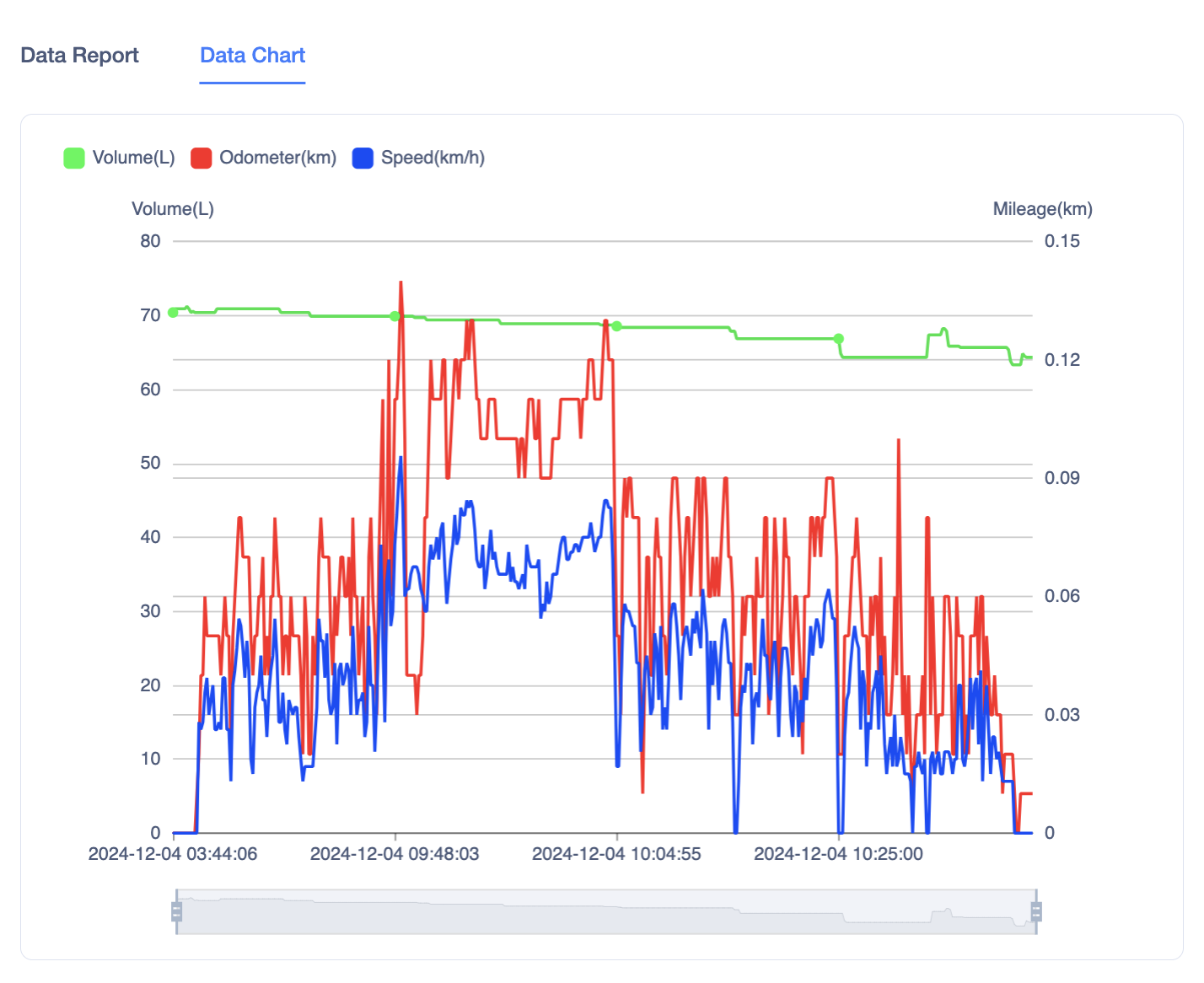The height and width of the screenshot is (983, 1204).
Task: Click the green volume marker at 10:04:55
Action: [x=616, y=326]
